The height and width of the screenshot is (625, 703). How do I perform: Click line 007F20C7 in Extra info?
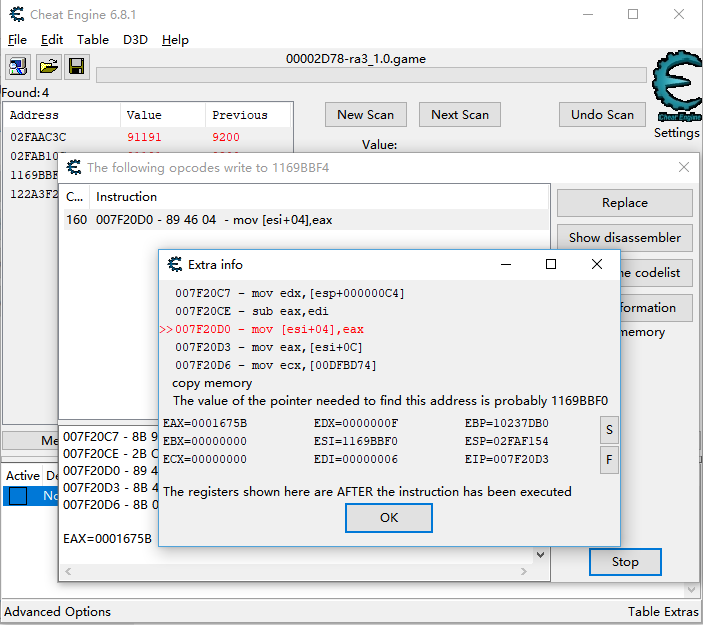click(x=290, y=293)
